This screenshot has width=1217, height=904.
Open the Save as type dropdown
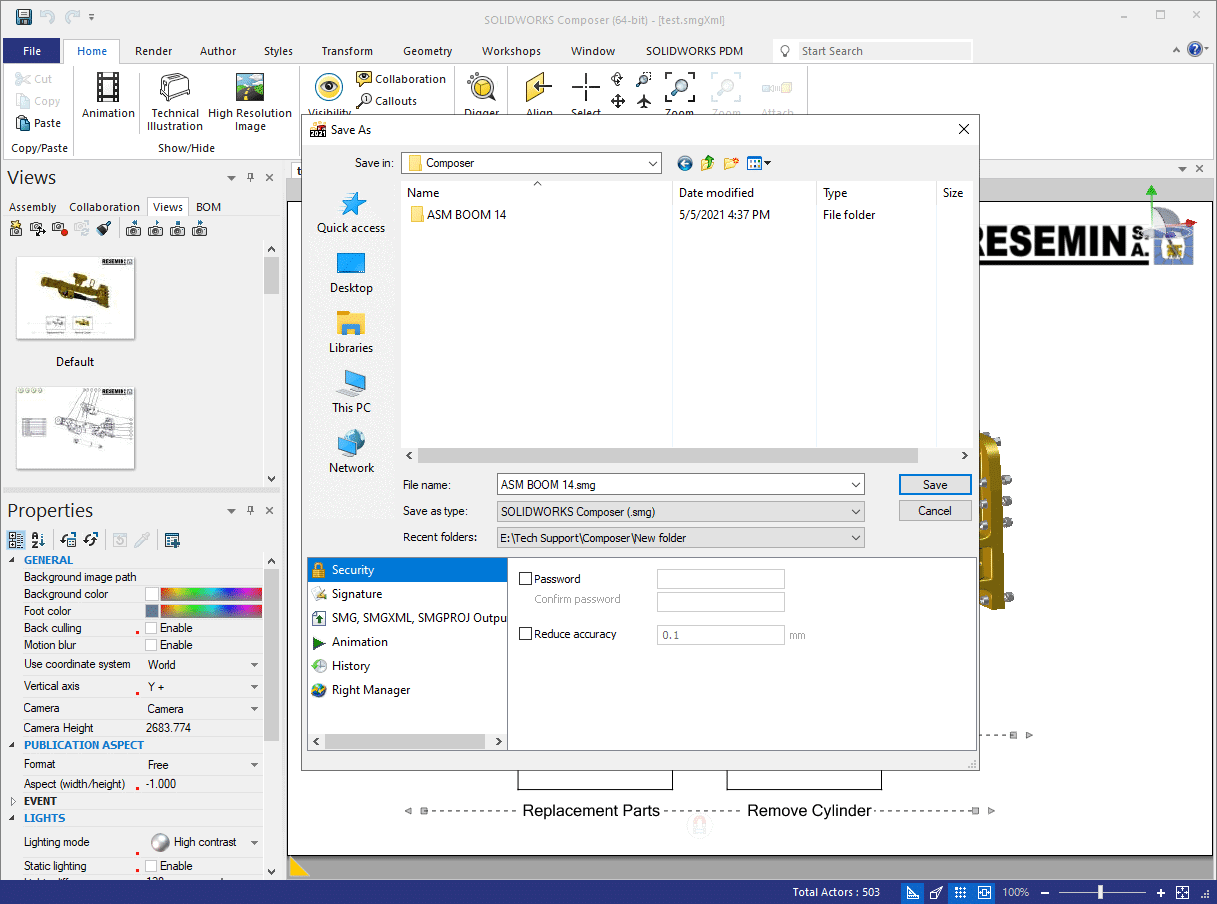point(855,510)
